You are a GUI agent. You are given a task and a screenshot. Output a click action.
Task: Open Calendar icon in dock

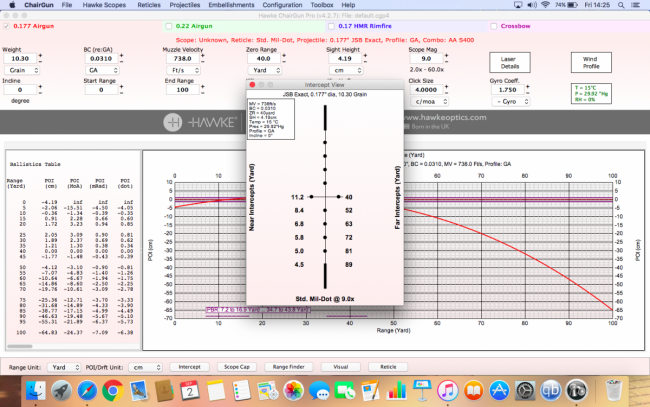[190, 390]
